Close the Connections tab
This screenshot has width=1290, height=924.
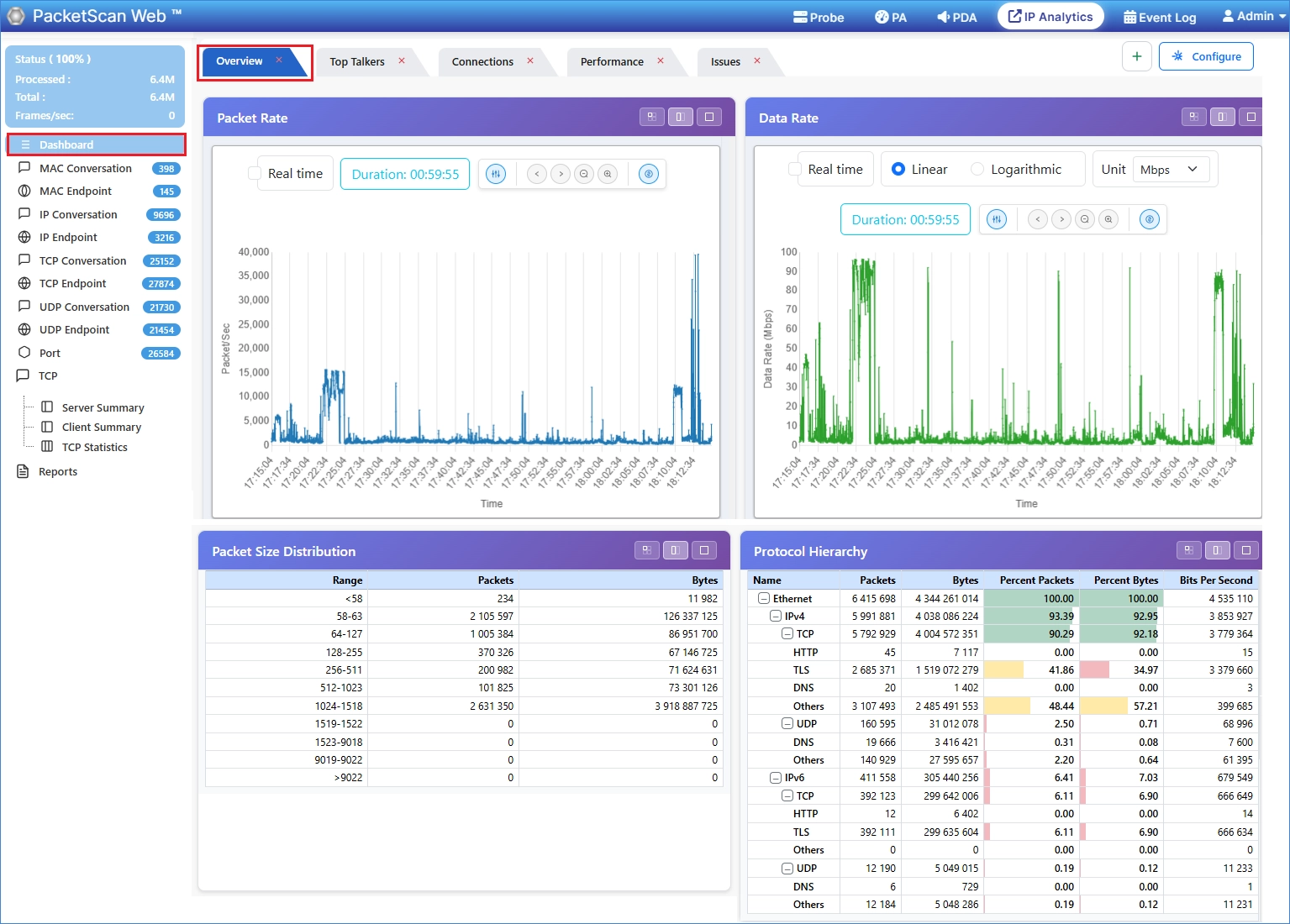[x=530, y=60]
